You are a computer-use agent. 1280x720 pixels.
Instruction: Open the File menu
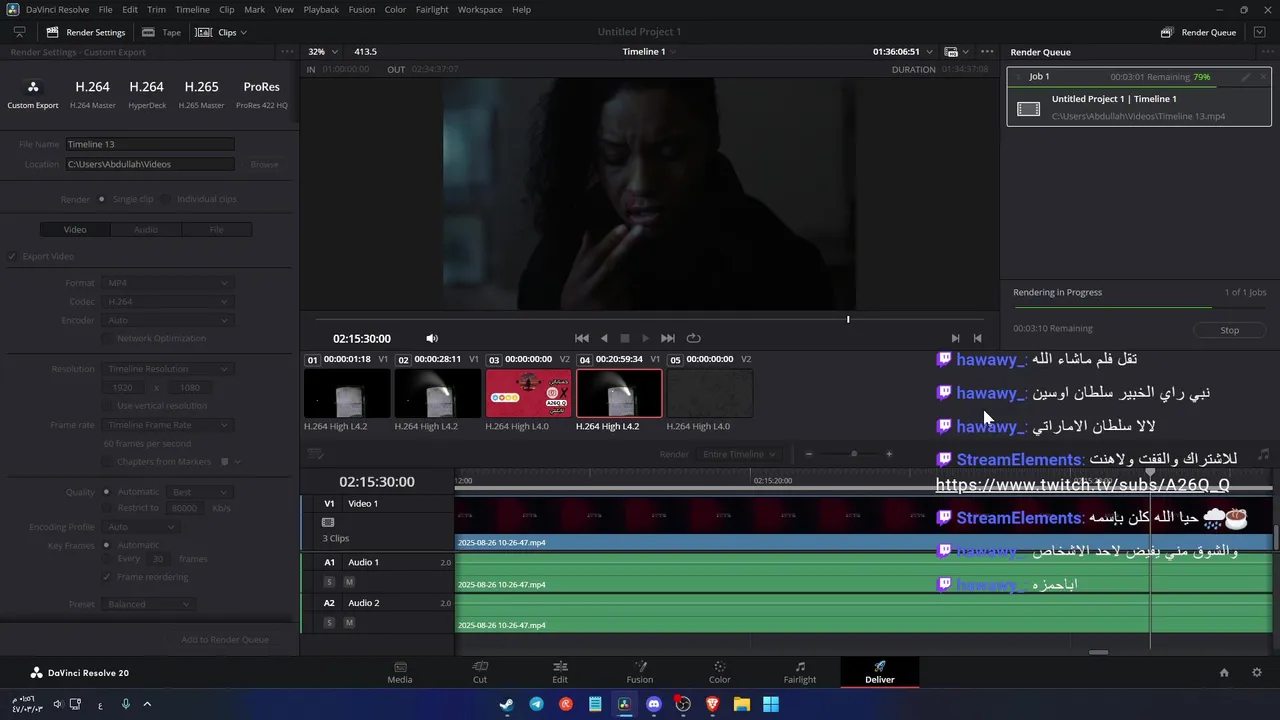(x=105, y=9)
